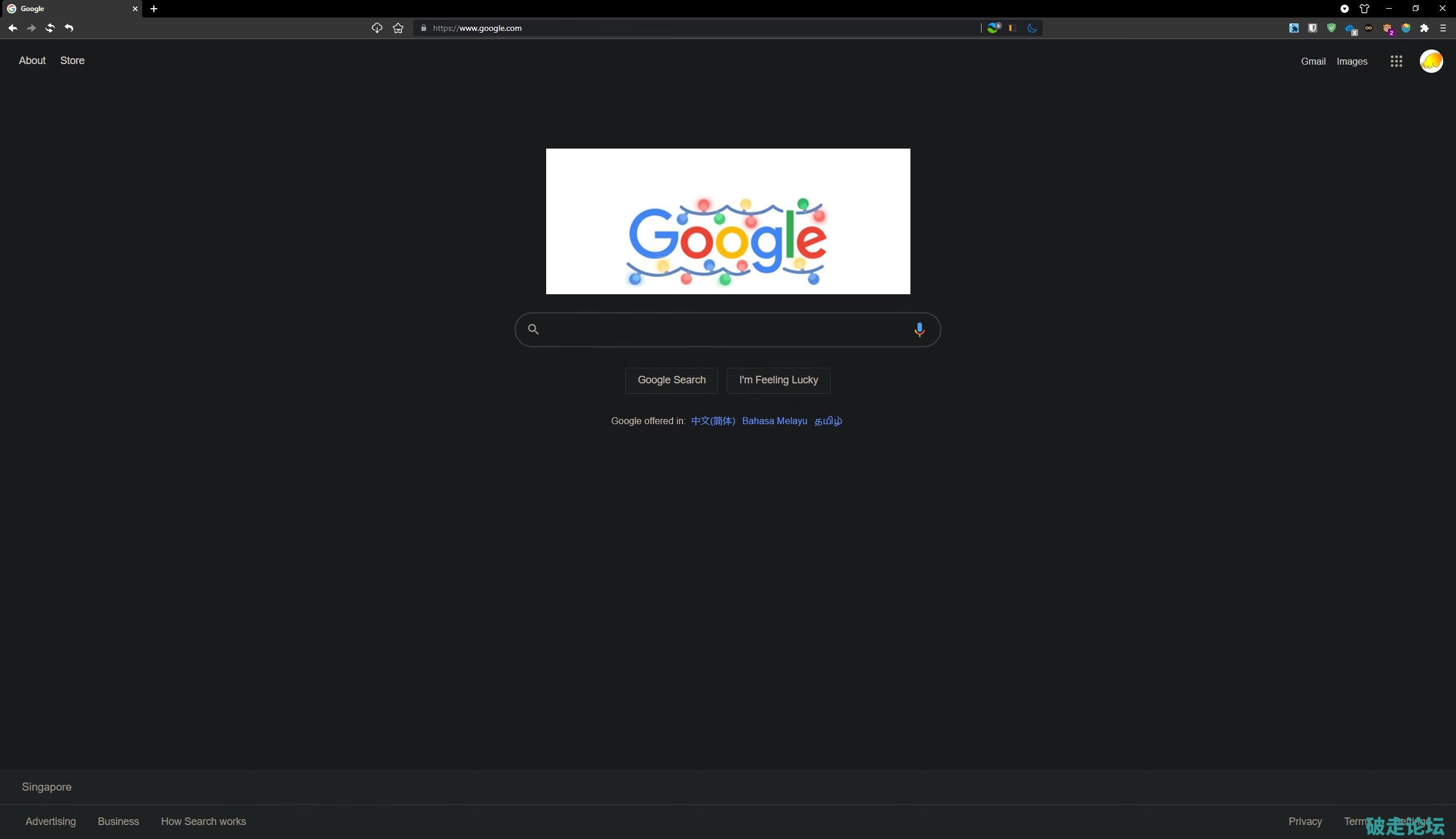Click the Google holiday lights doodle

pos(727,221)
